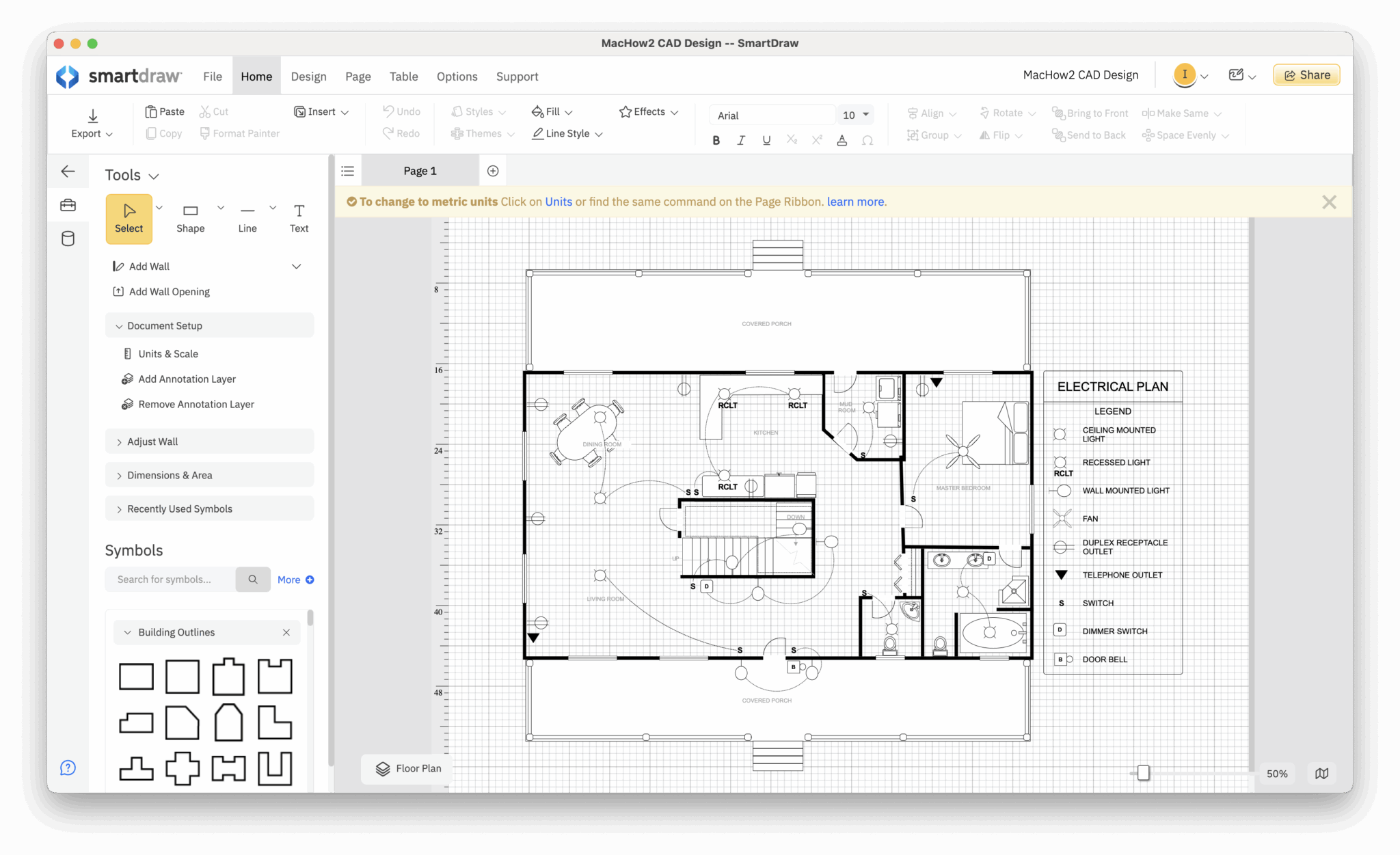Open the help icon in sidebar
Viewport: 1400px width, 855px height.
pos(68,768)
